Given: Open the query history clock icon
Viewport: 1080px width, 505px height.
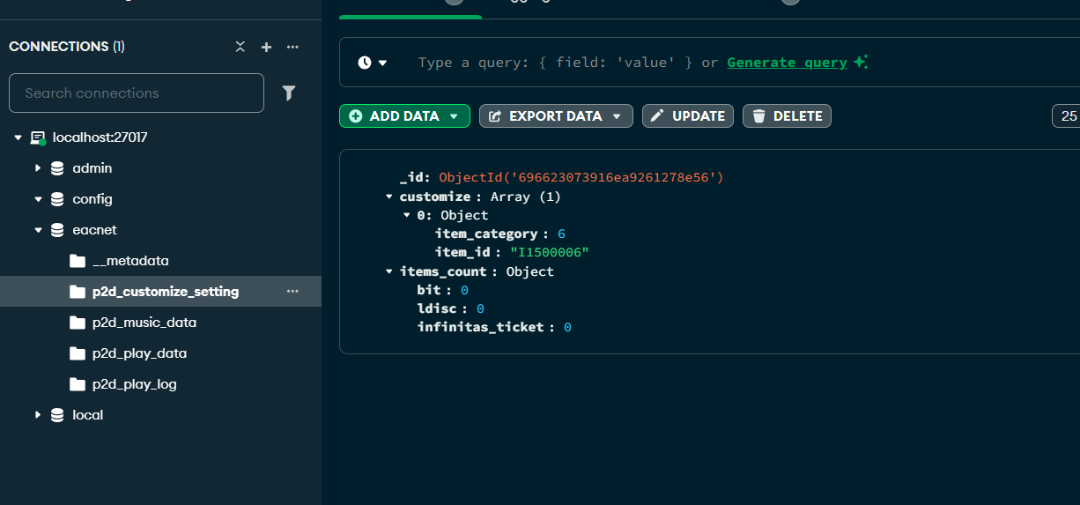Looking at the screenshot, I should pos(365,63).
